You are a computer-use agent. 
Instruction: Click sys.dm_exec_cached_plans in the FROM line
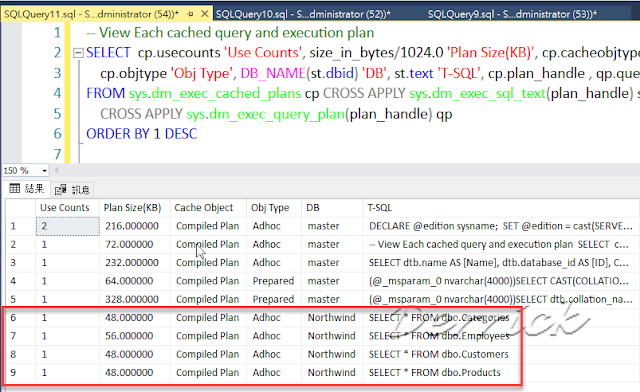click(215, 94)
